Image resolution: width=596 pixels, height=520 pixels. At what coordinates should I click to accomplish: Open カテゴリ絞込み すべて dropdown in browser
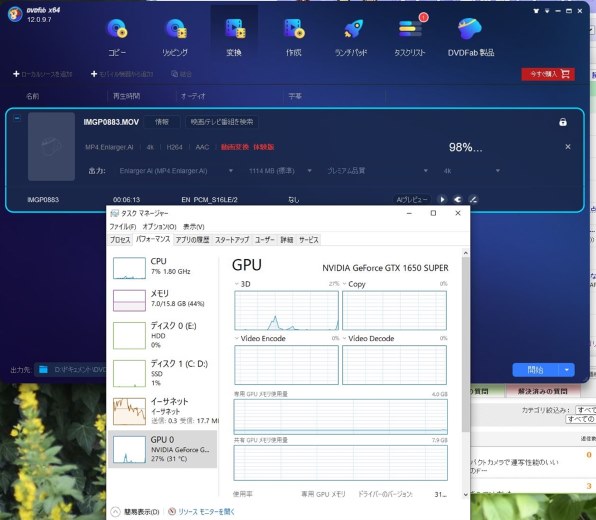pos(585,410)
